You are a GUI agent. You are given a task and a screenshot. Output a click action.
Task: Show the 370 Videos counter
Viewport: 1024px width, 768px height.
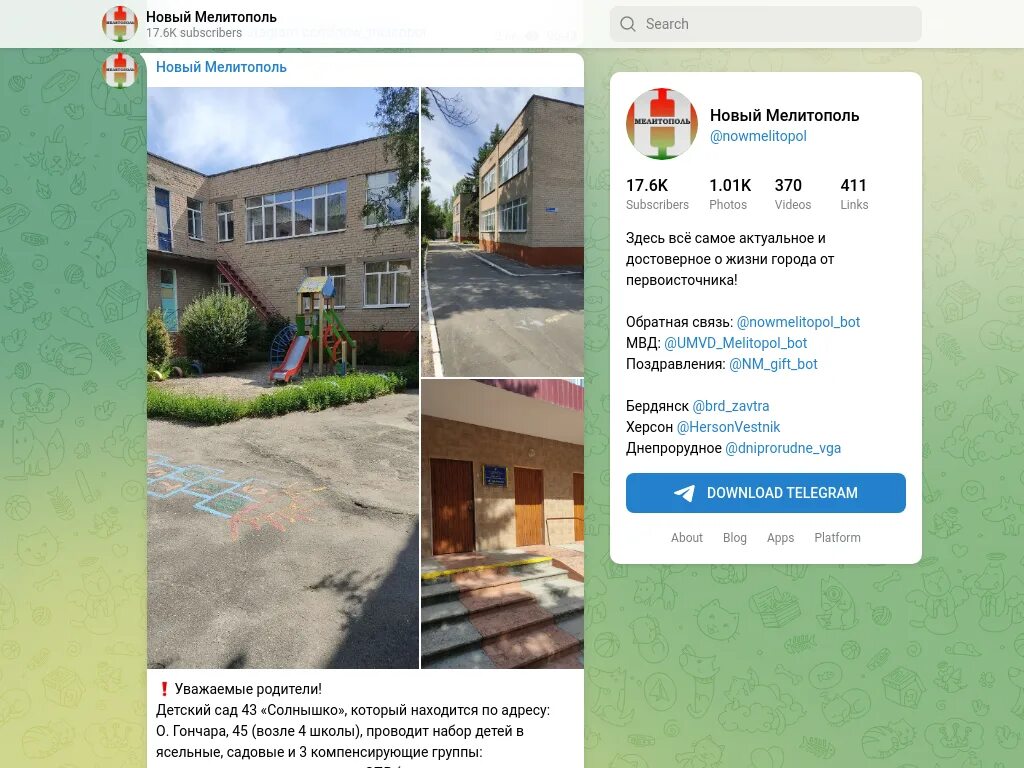coord(793,195)
